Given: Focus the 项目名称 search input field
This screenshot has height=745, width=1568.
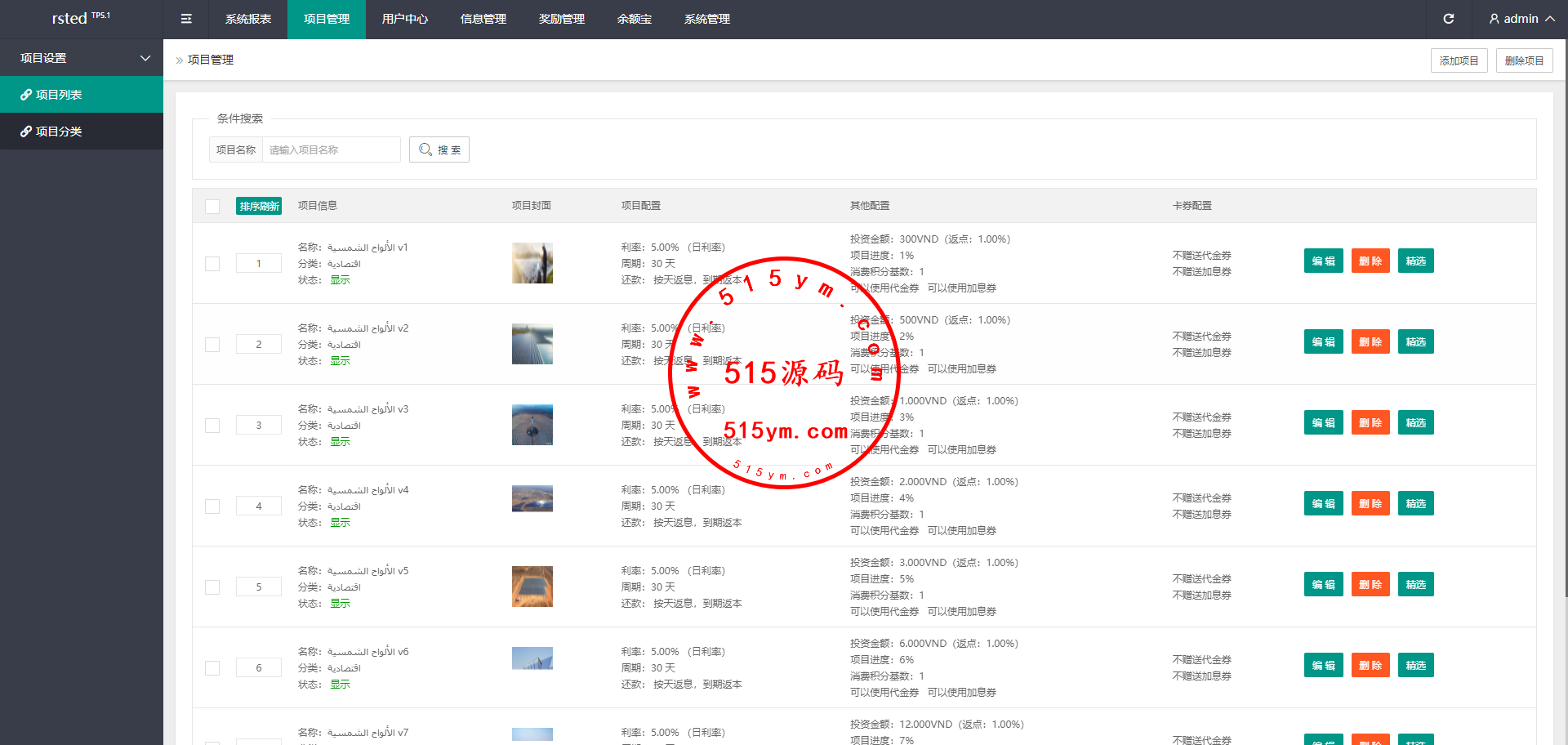Looking at the screenshot, I should (331, 149).
